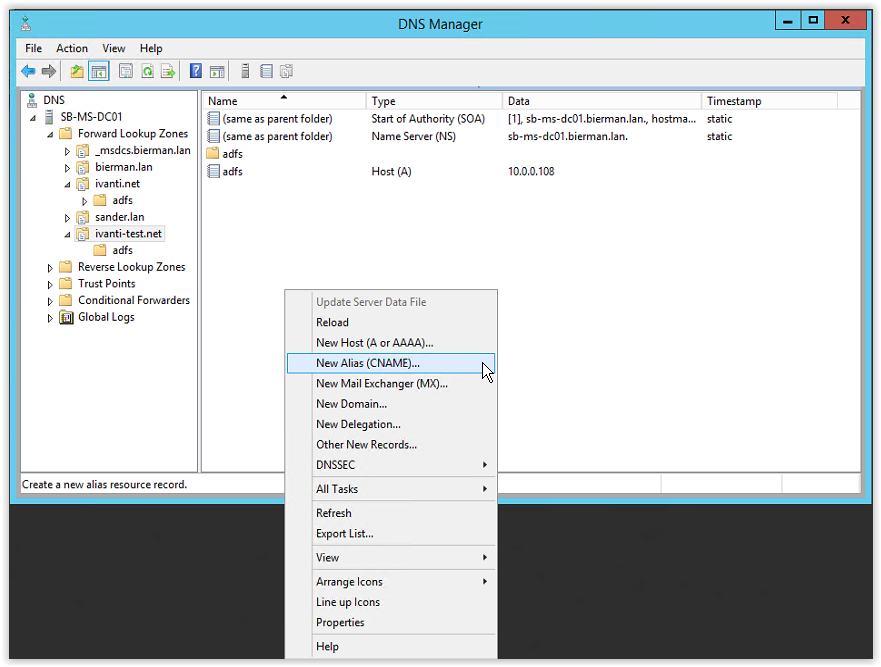Choose New Alias (CNAME)... from context menu
881x667 pixels.
(390, 363)
